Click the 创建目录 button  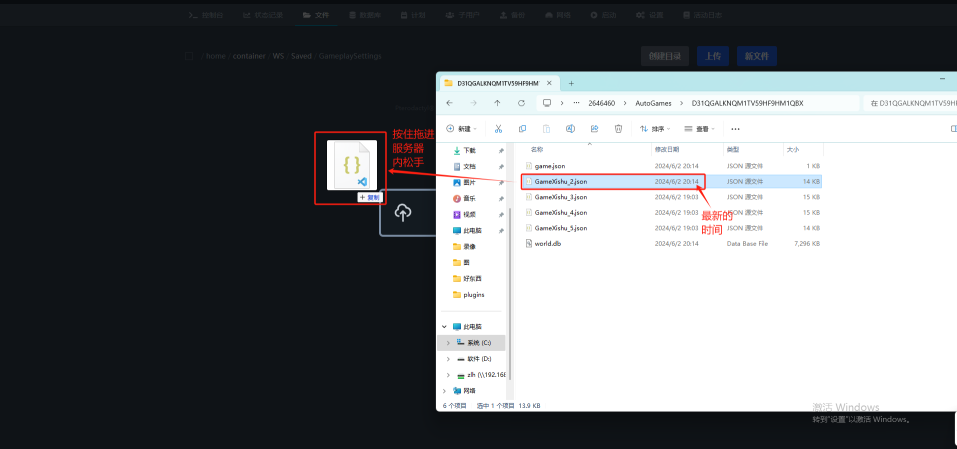(x=665, y=56)
